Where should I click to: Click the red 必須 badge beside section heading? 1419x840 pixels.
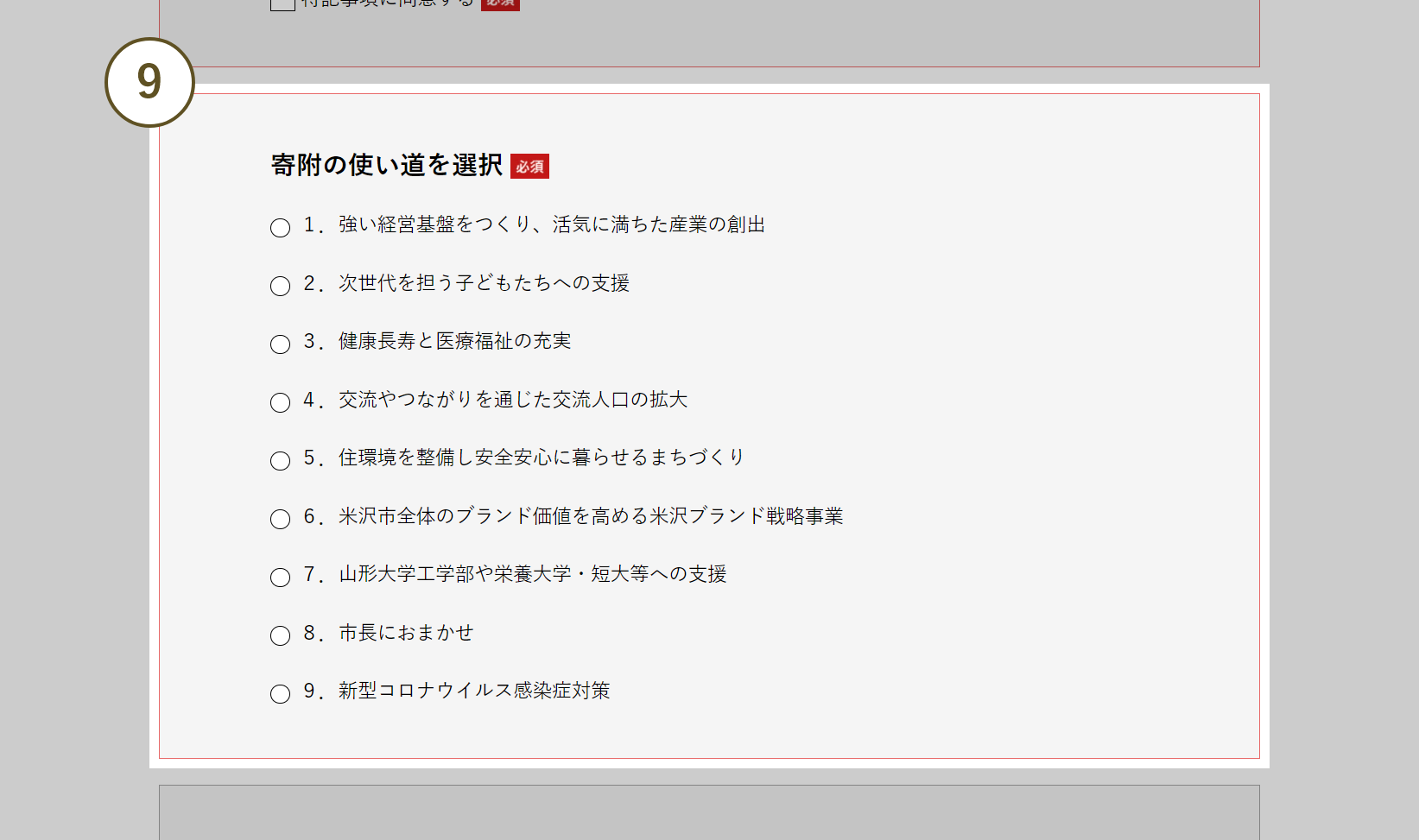pyautogui.click(x=529, y=167)
